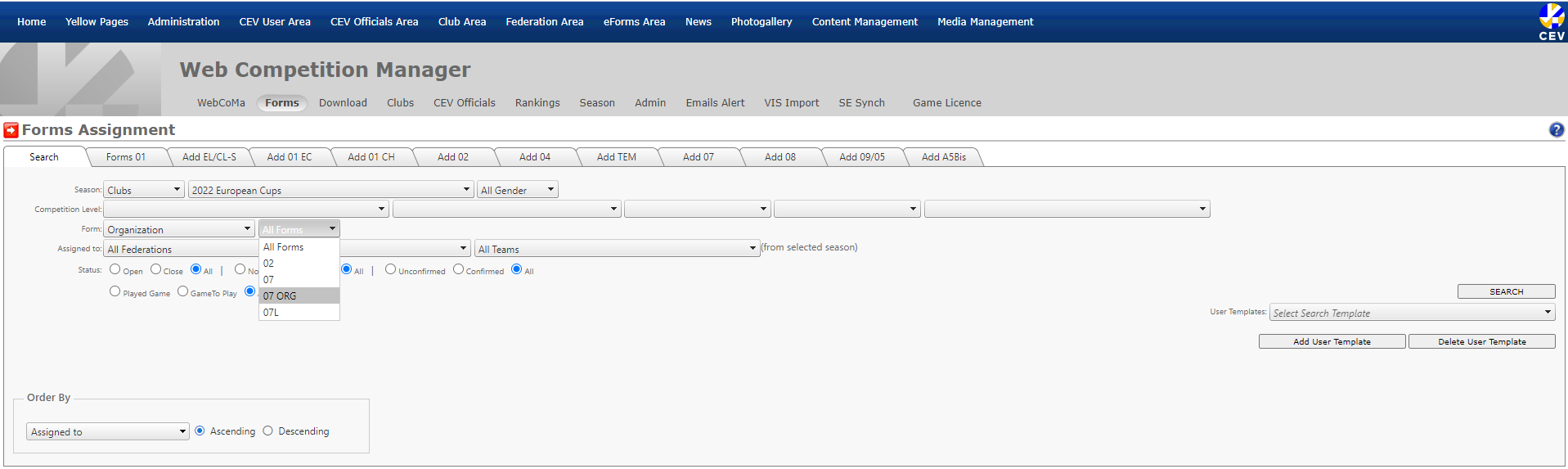Click the red arrow icon beside Forms Assignment

[x=11, y=130]
